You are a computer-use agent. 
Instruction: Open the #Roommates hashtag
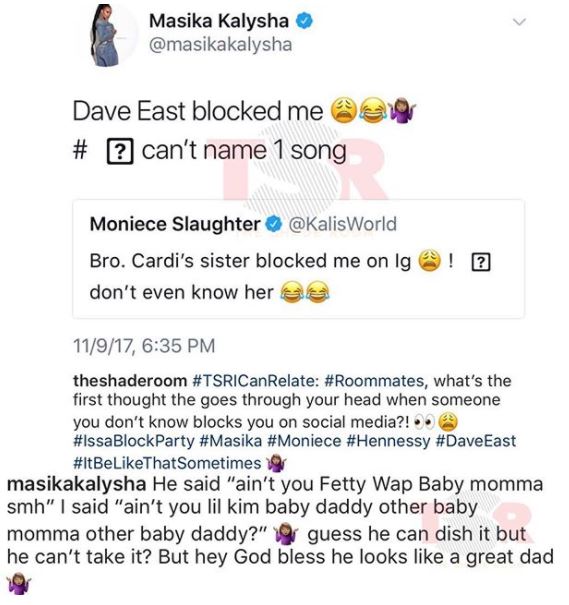pyautogui.click(x=375, y=381)
